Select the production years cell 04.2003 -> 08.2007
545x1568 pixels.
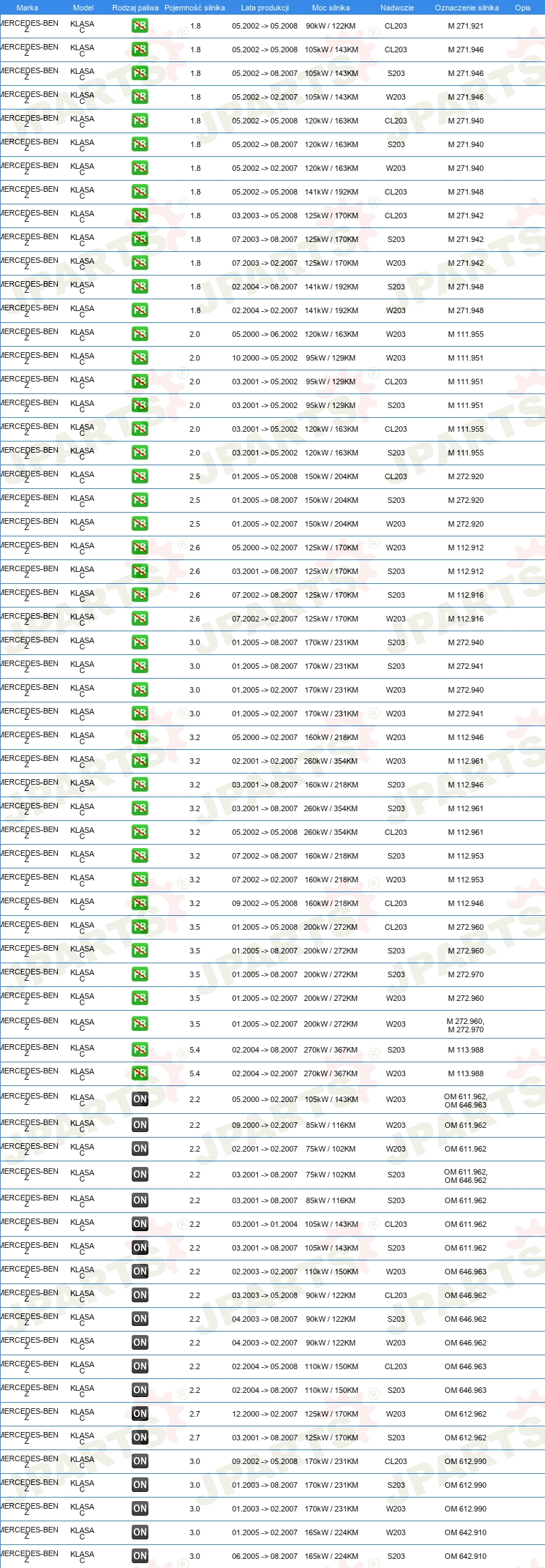coord(265,1319)
